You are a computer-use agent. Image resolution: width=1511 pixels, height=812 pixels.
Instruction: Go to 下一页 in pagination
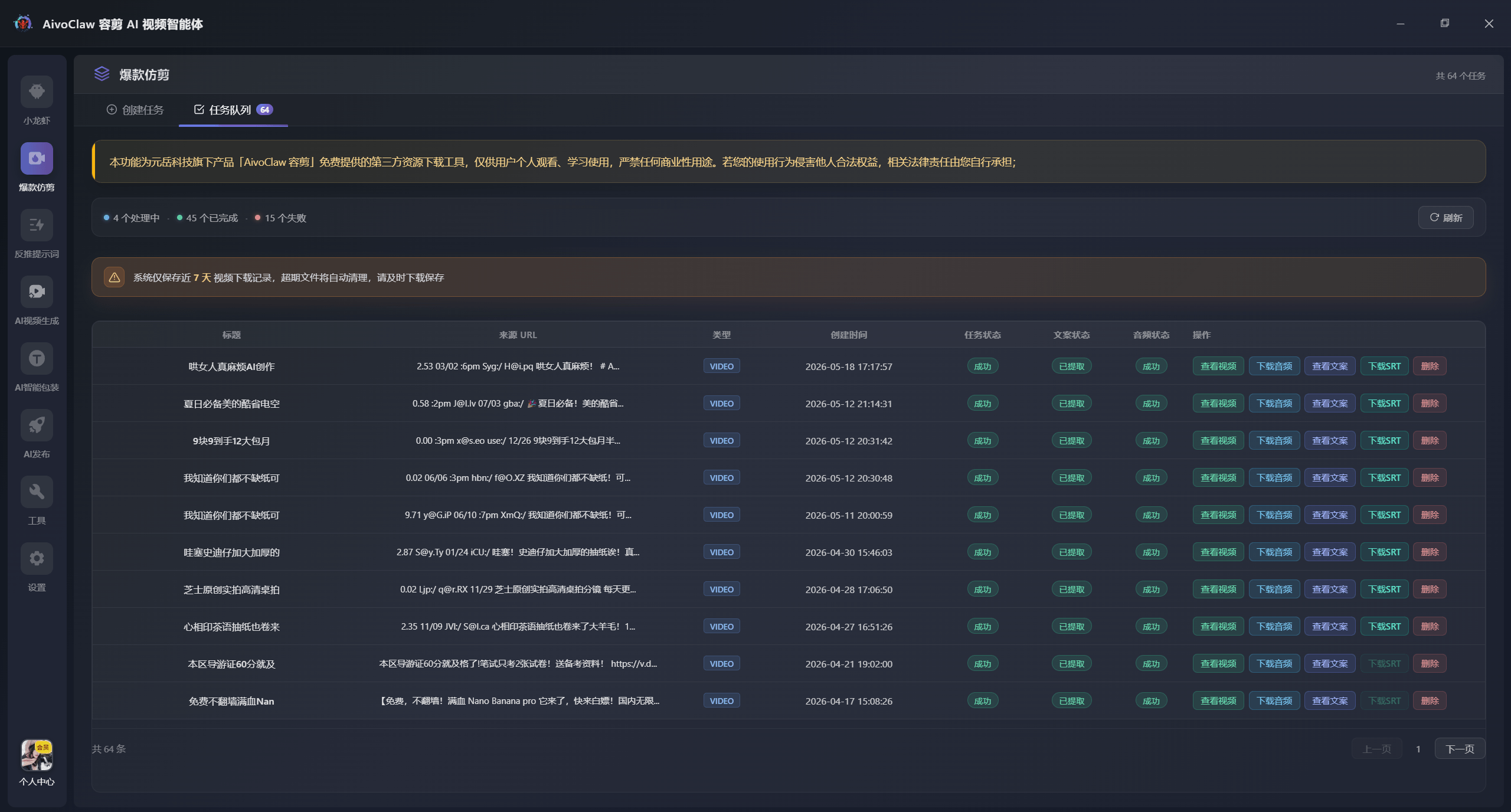pyautogui.click(x=1460, y=749)
